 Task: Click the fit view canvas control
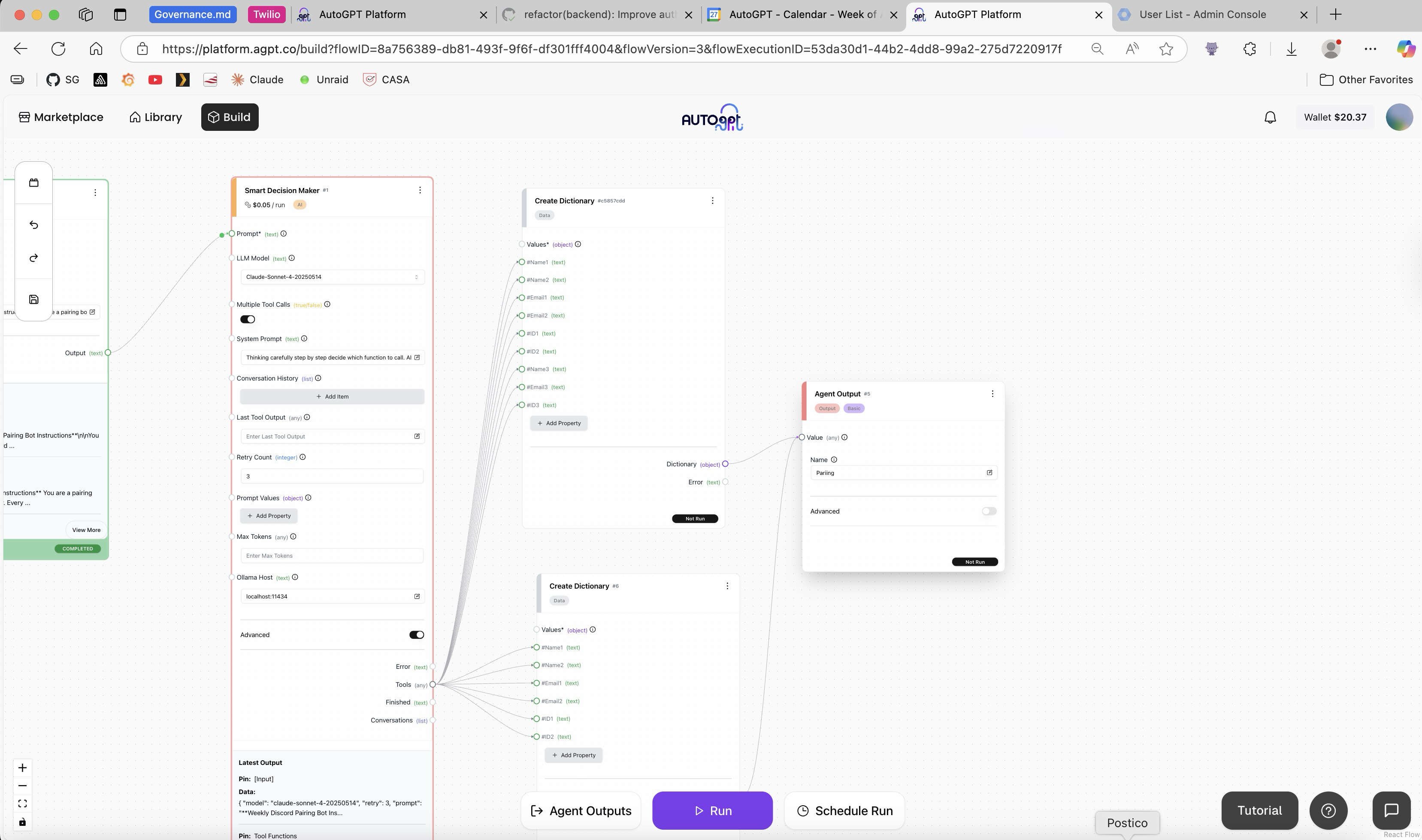coord(23,804)
